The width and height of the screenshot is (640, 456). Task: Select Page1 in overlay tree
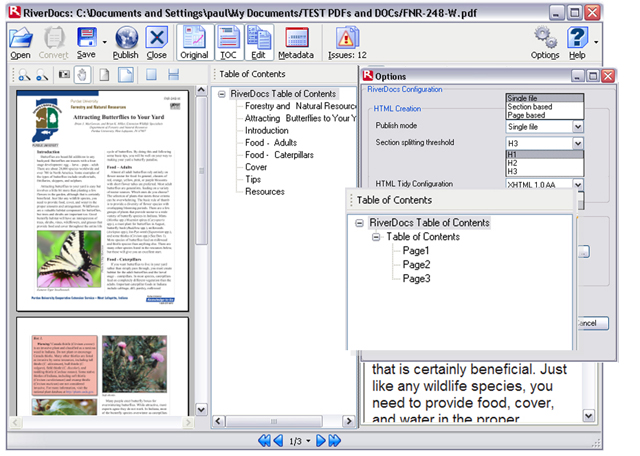[416, 251]
